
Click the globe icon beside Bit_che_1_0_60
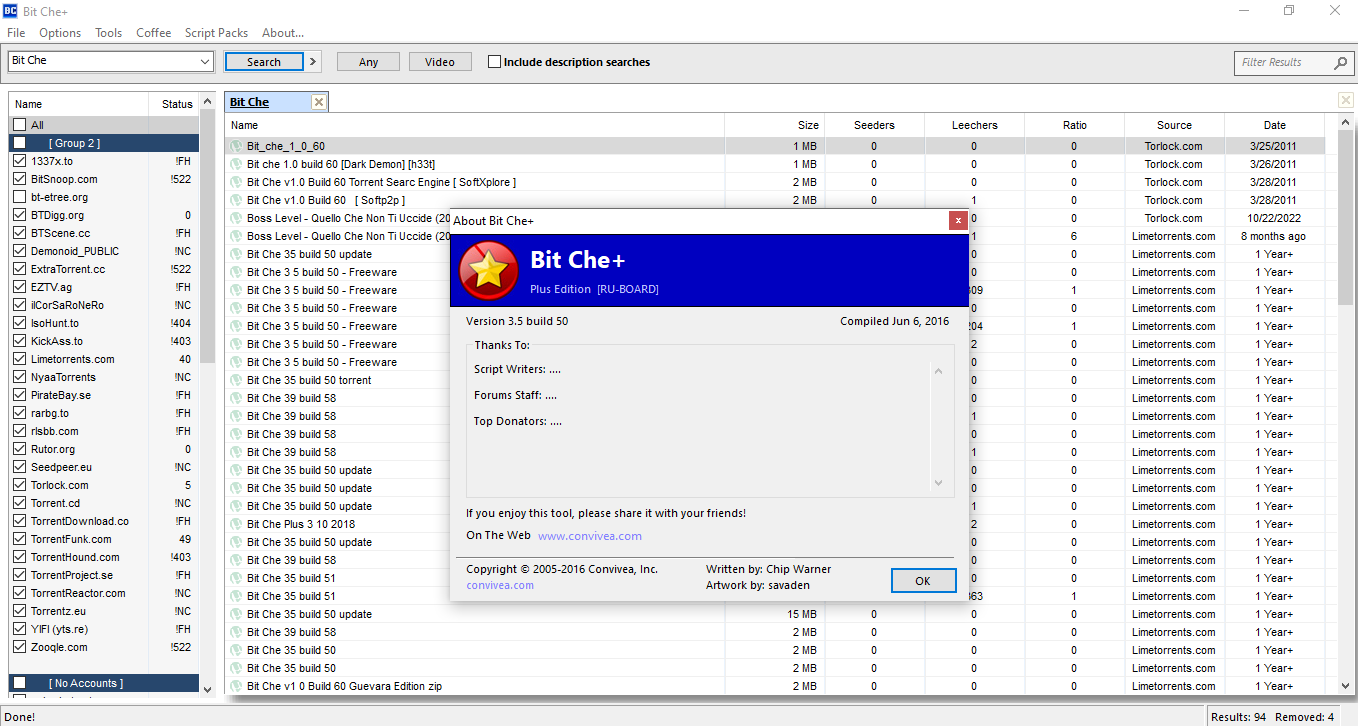coord(237,146)
